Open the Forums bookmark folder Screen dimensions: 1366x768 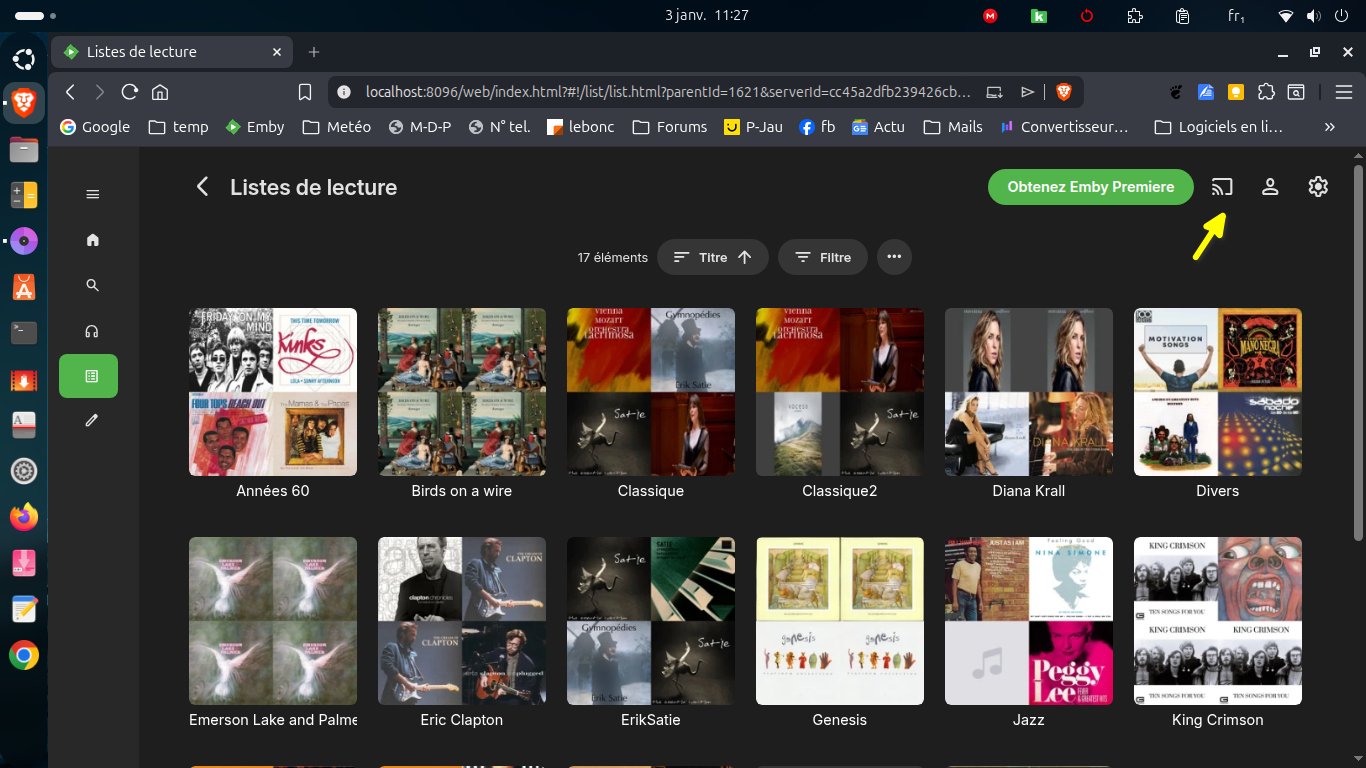tap(670, 127)
